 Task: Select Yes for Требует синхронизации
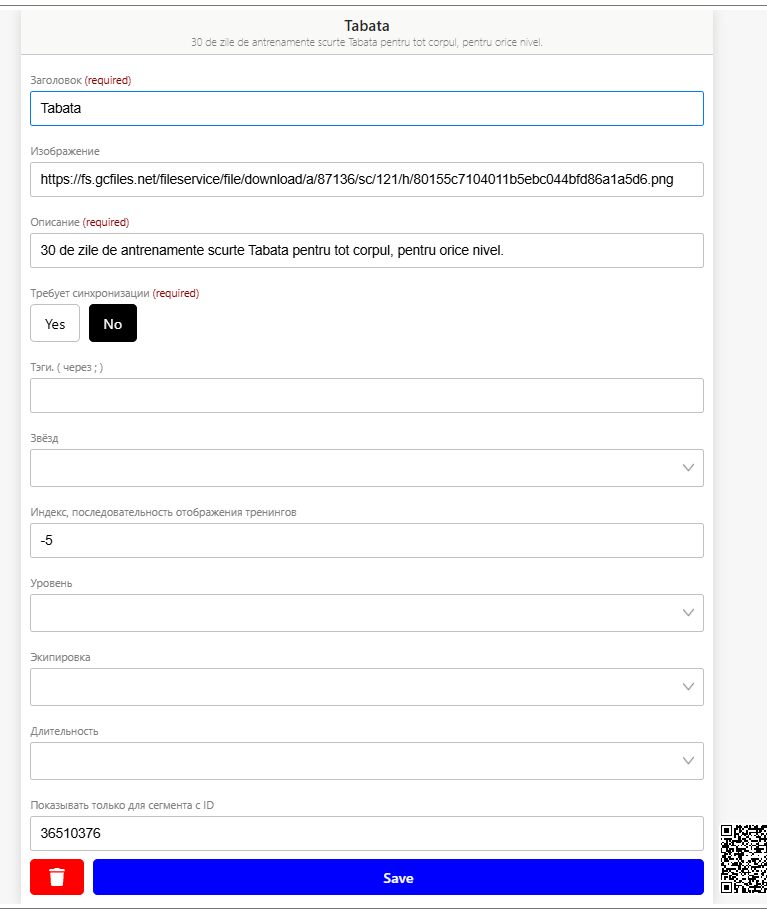[55, 323]
